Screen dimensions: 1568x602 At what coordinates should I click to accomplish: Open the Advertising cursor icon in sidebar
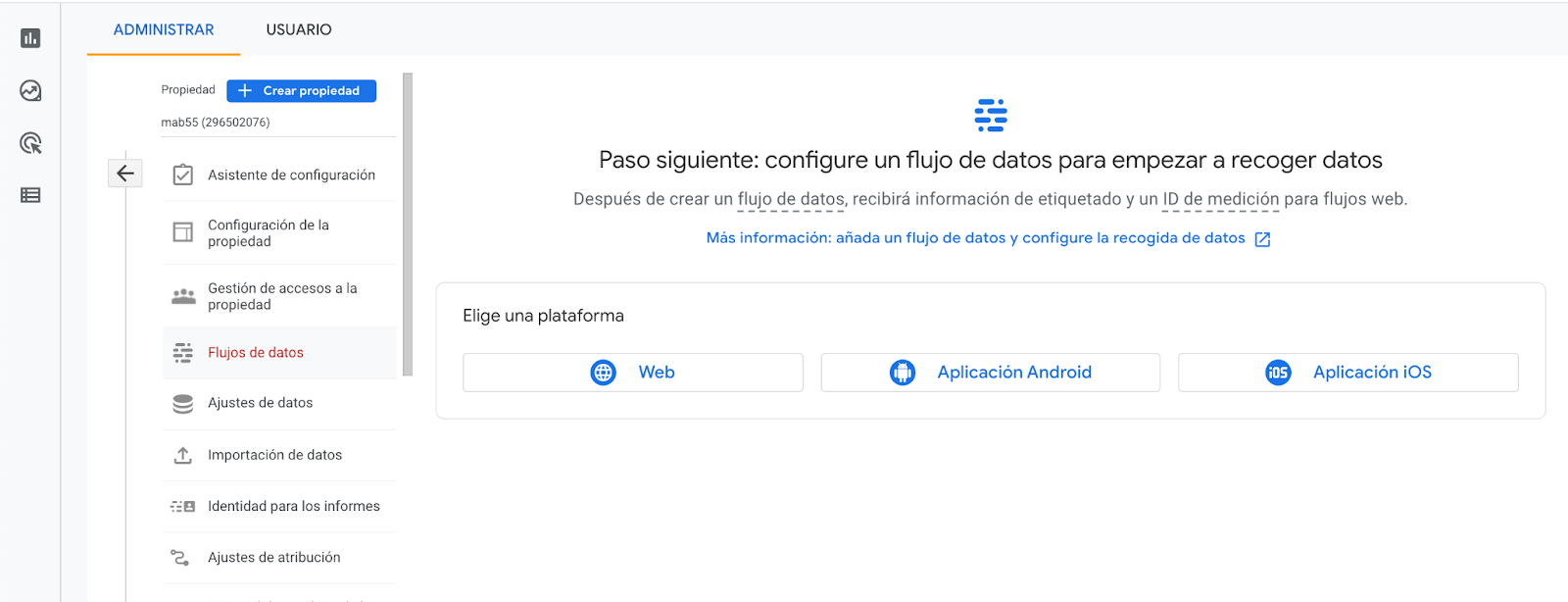click(30, 143)
